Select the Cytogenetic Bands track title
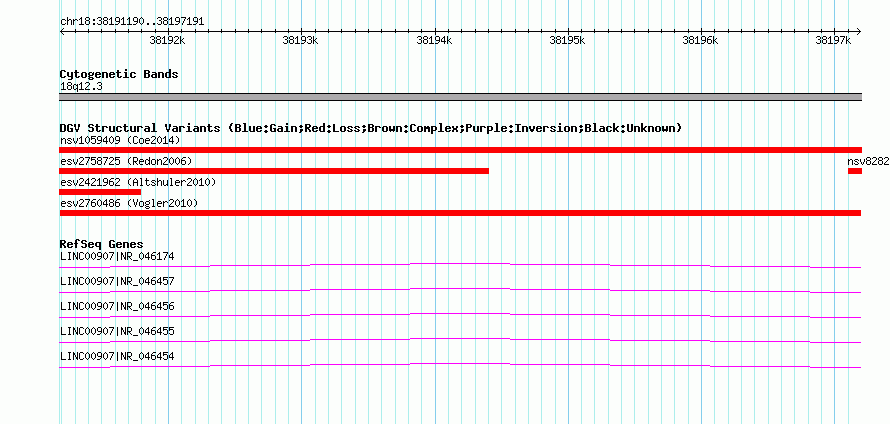 (119, 74)
